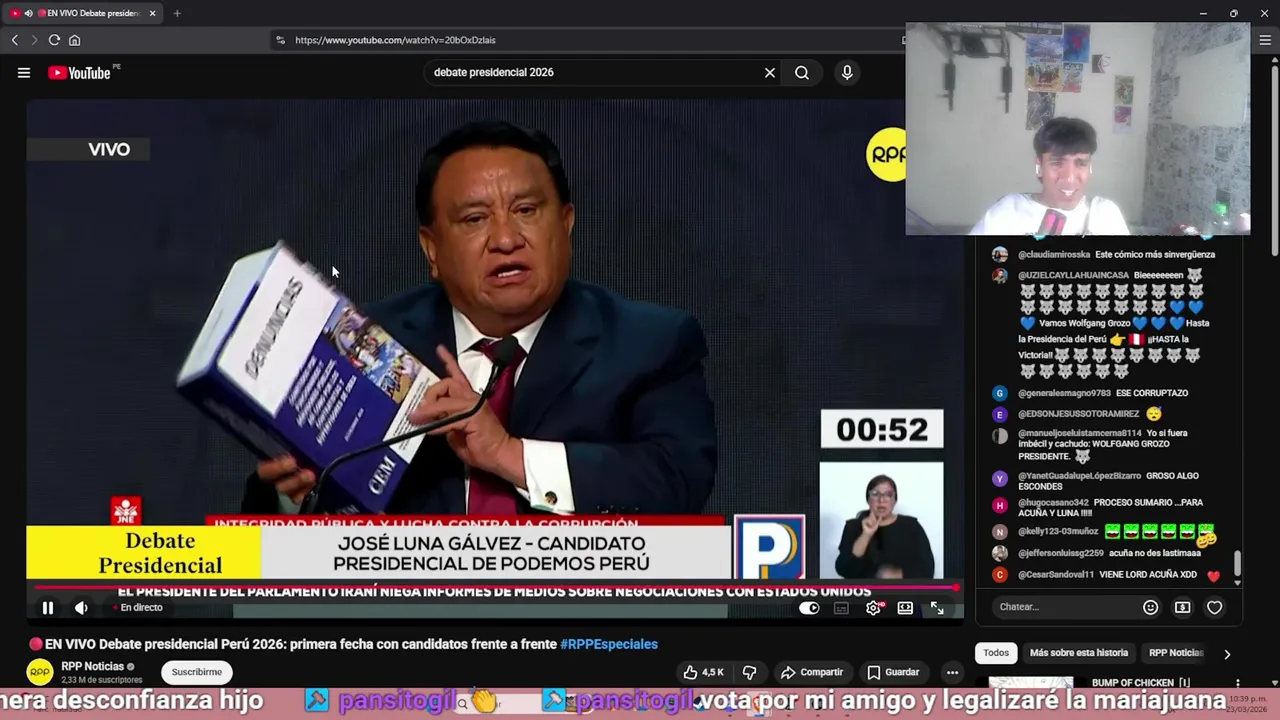Click the Suscribirme button
Screen dimensions: 1280x720
coord(196,672)
